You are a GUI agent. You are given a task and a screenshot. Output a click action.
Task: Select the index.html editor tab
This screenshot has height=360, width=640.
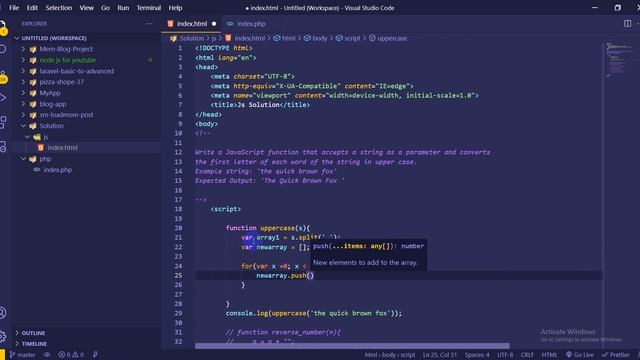click(x=192, y=24)
